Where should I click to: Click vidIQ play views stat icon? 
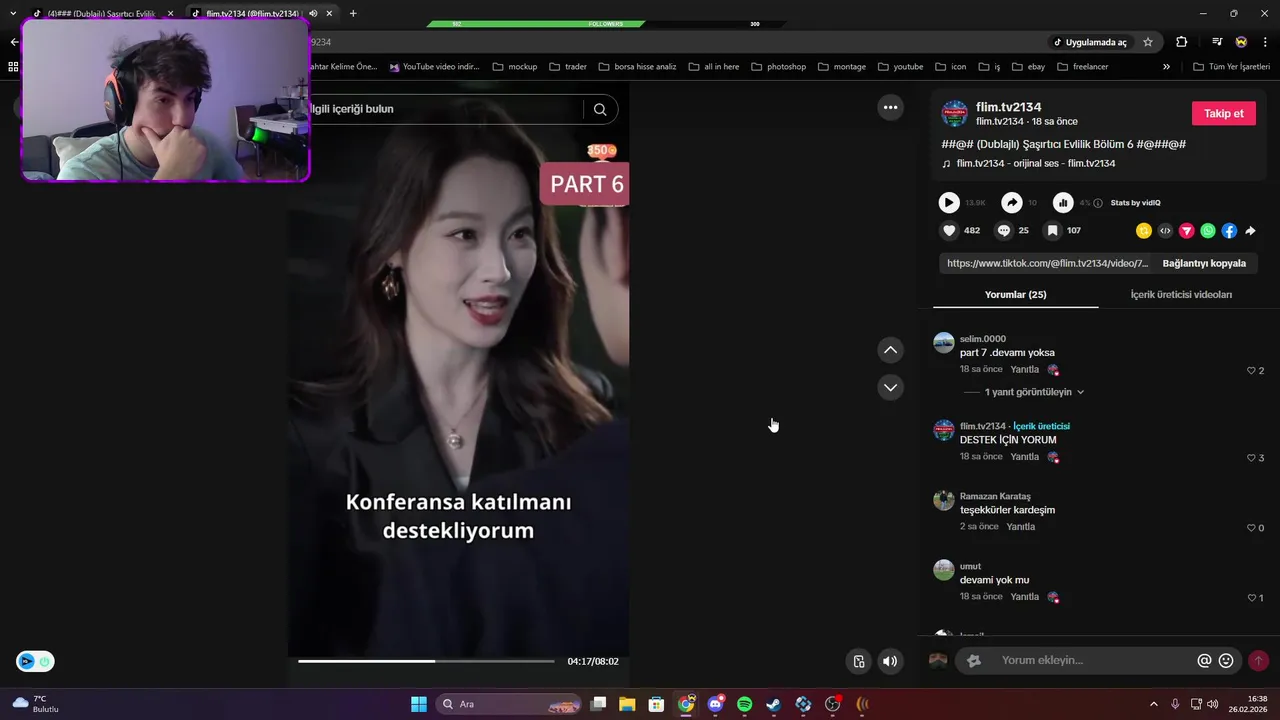tap(949, 203)
